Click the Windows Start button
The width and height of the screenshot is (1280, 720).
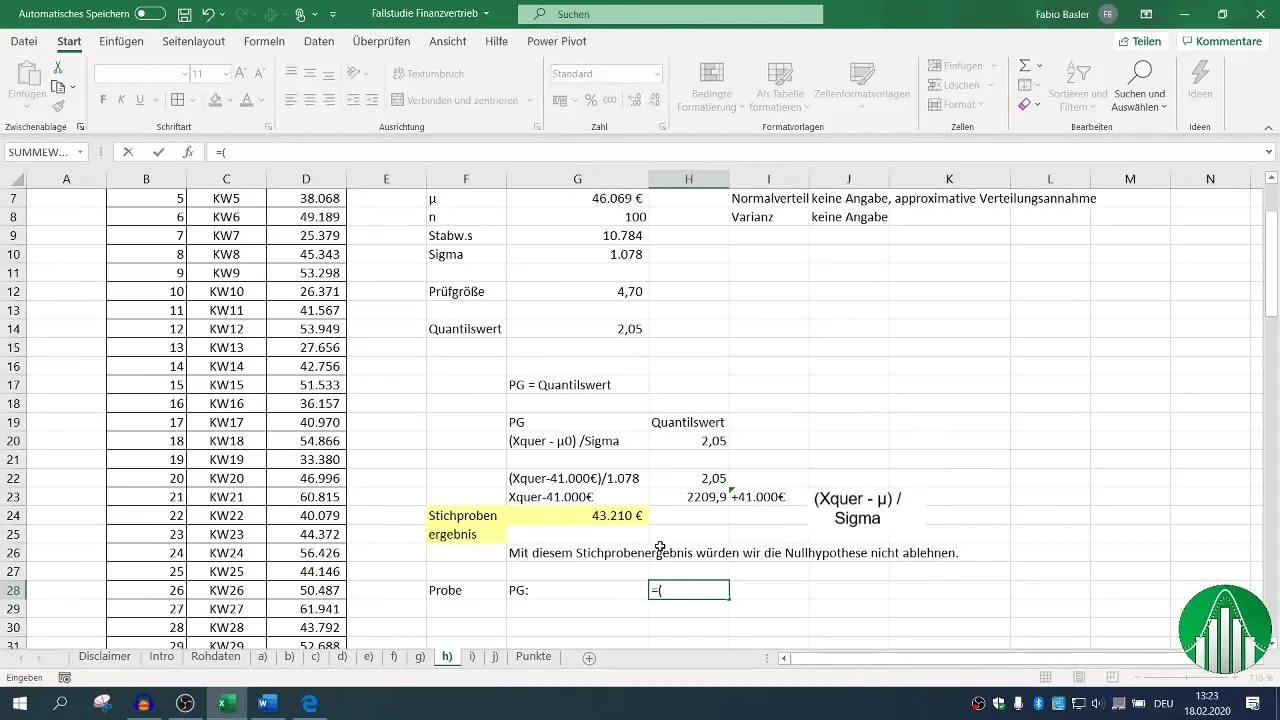point(19,703)
